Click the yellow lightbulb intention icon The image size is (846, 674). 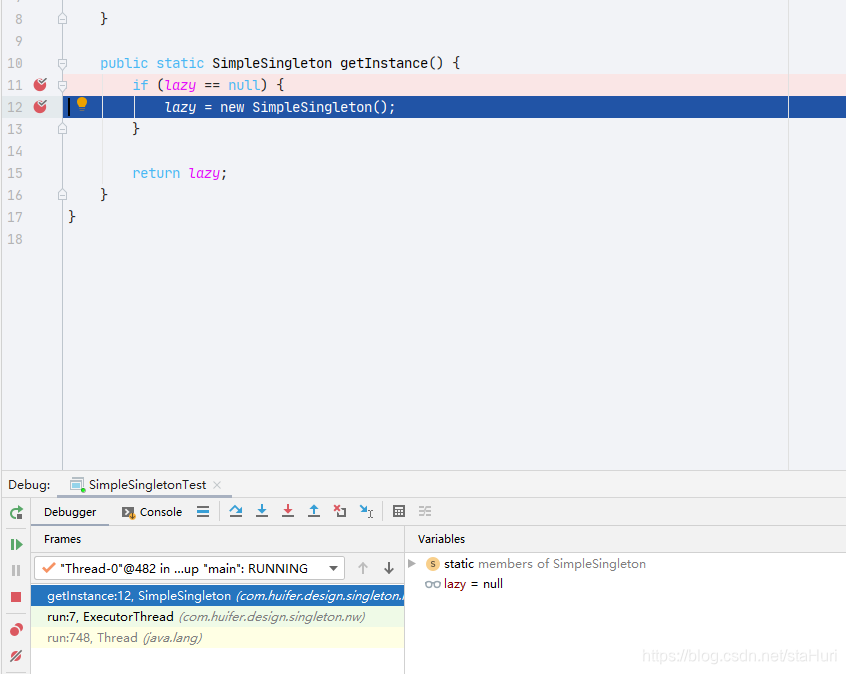tap(82, 104)
